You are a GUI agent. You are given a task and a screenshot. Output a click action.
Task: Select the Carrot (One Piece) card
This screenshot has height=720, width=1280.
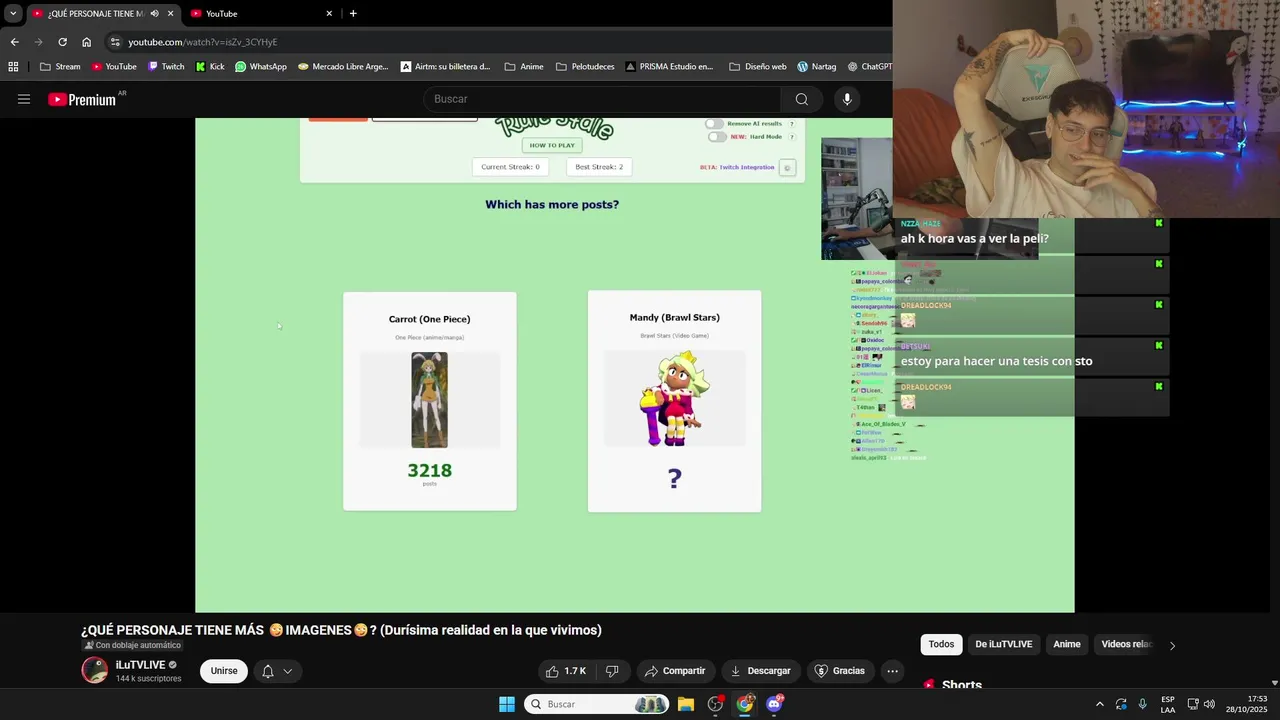coord(430,401)
